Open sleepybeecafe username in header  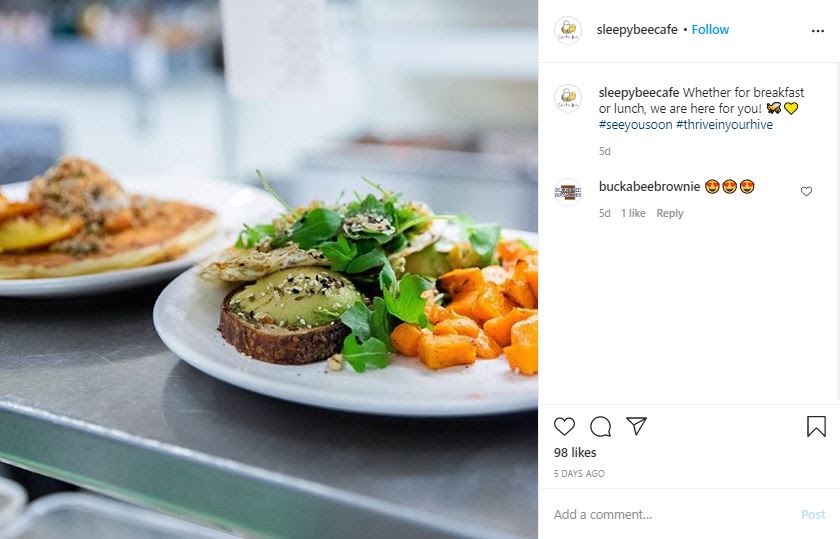pos(637,29)
